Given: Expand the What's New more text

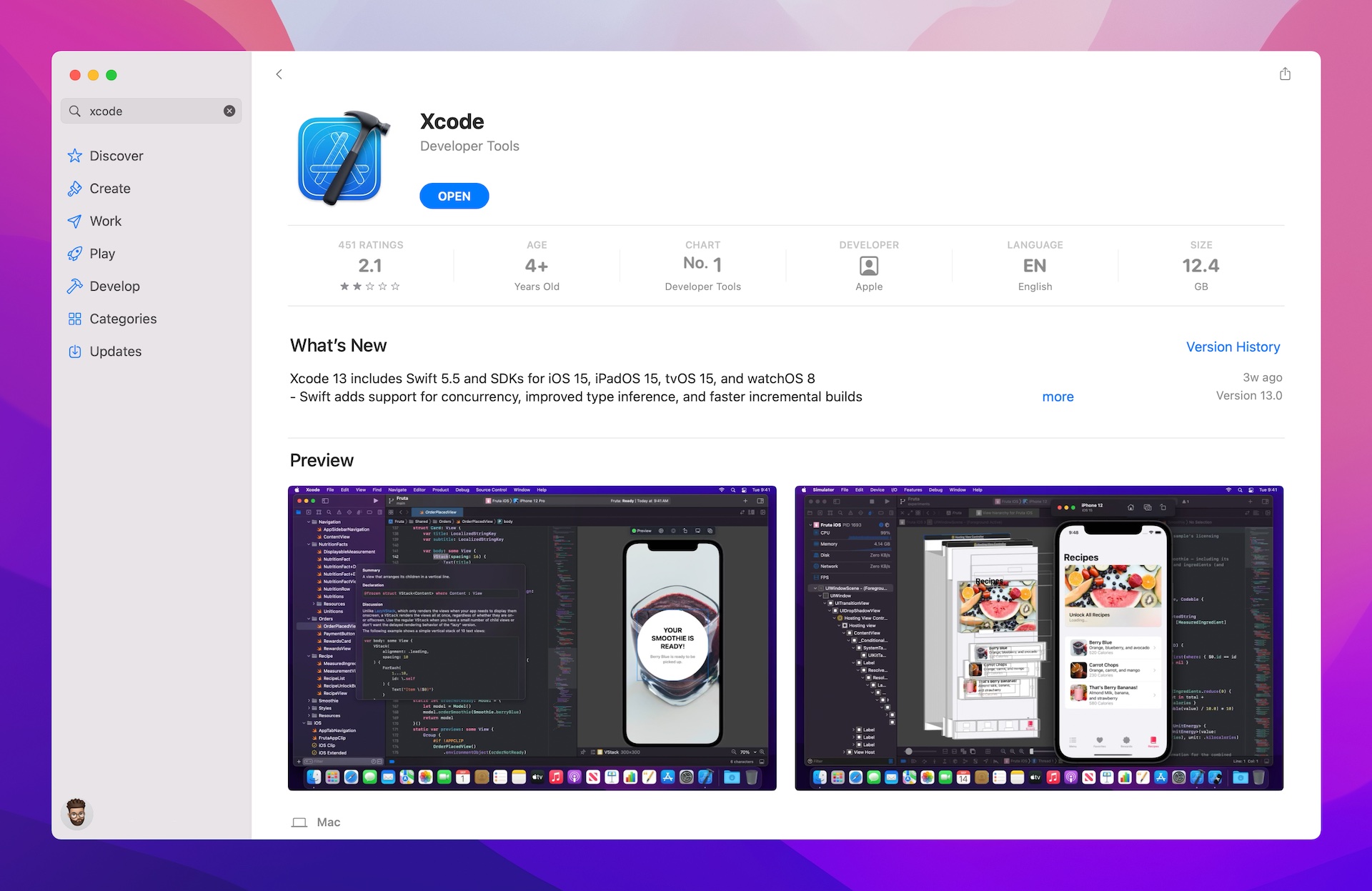Looking at the screenshot, I should pos(1058,396).
